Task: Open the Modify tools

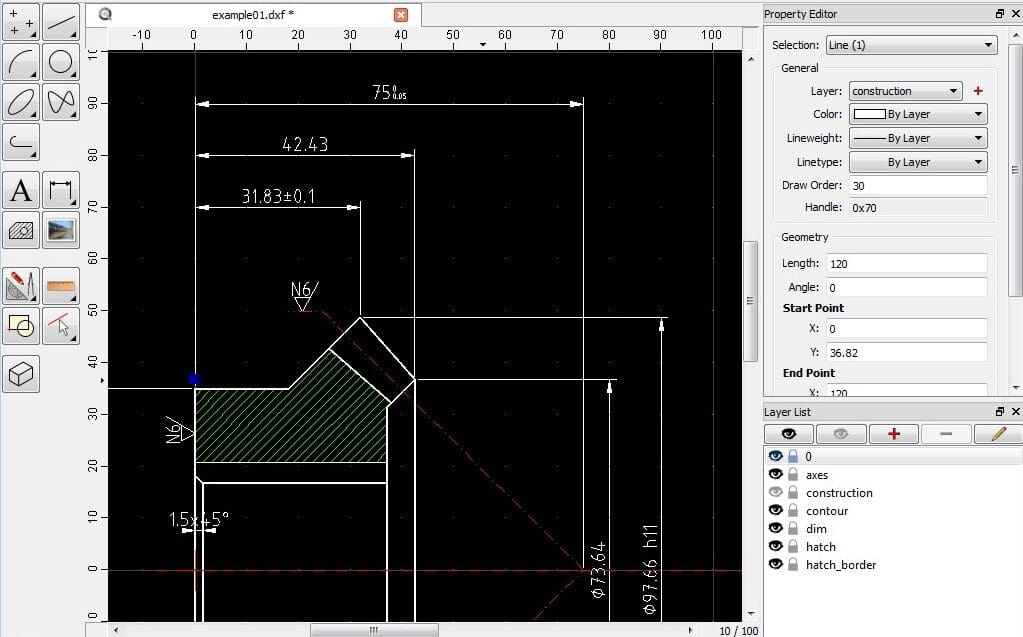Action: [21, 286]
